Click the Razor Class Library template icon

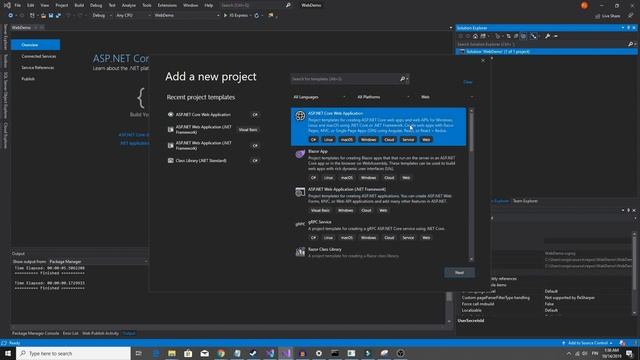(300, 252)
